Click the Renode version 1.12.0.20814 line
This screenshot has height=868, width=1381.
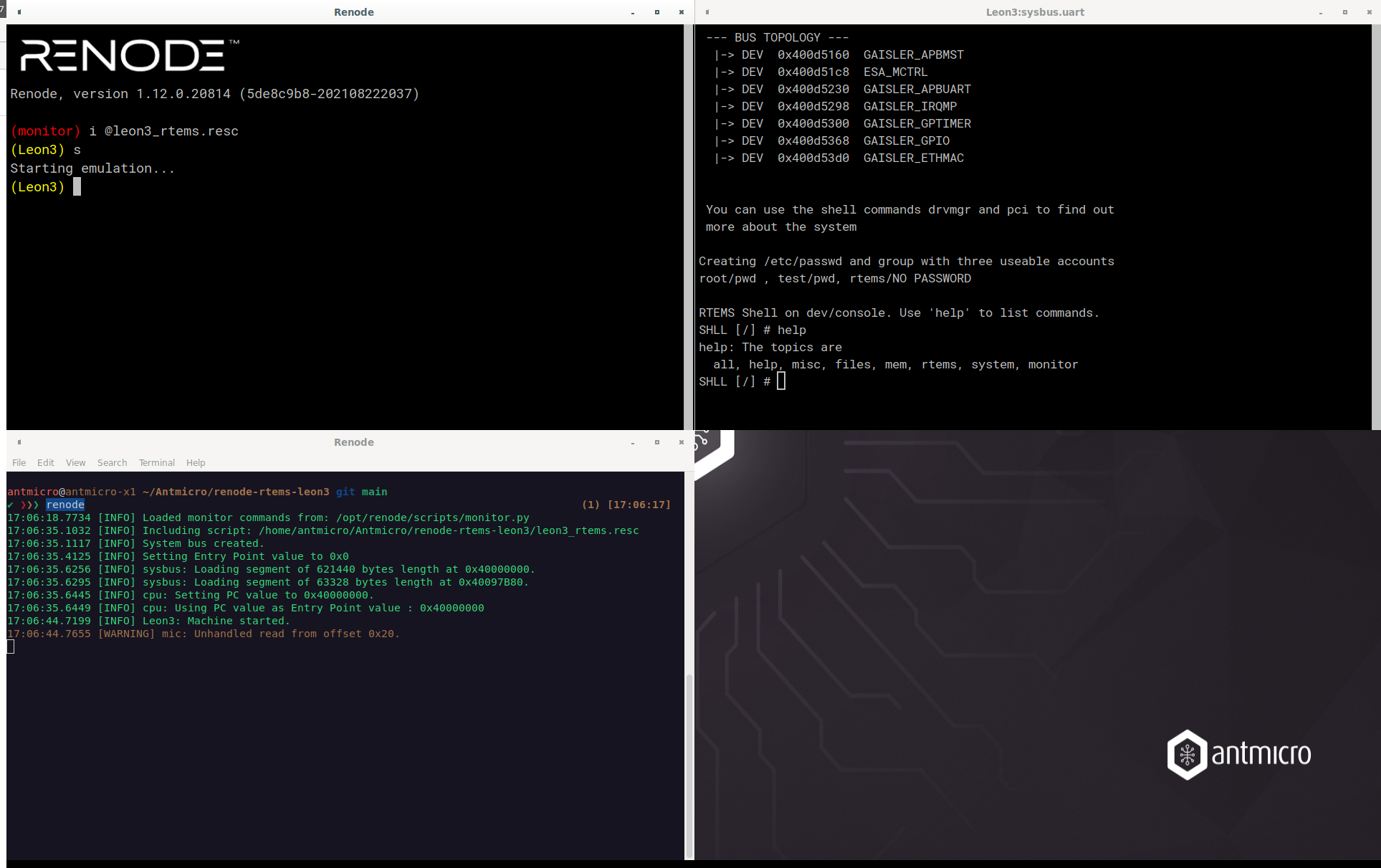[x=215, y=94]
